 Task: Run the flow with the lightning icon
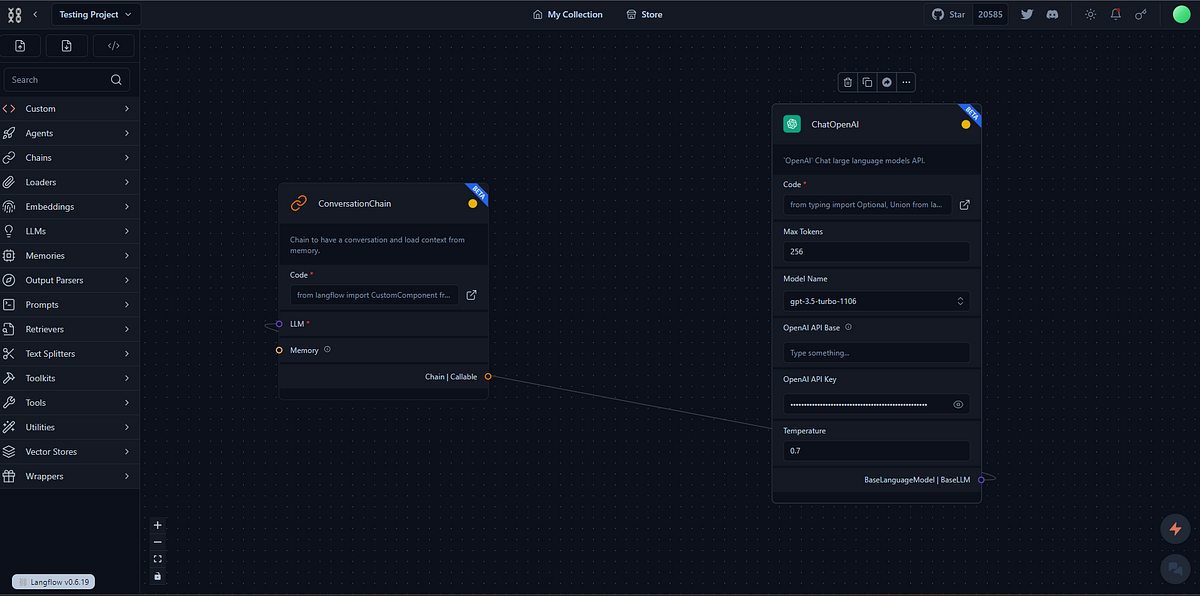tap(1175, 528)
